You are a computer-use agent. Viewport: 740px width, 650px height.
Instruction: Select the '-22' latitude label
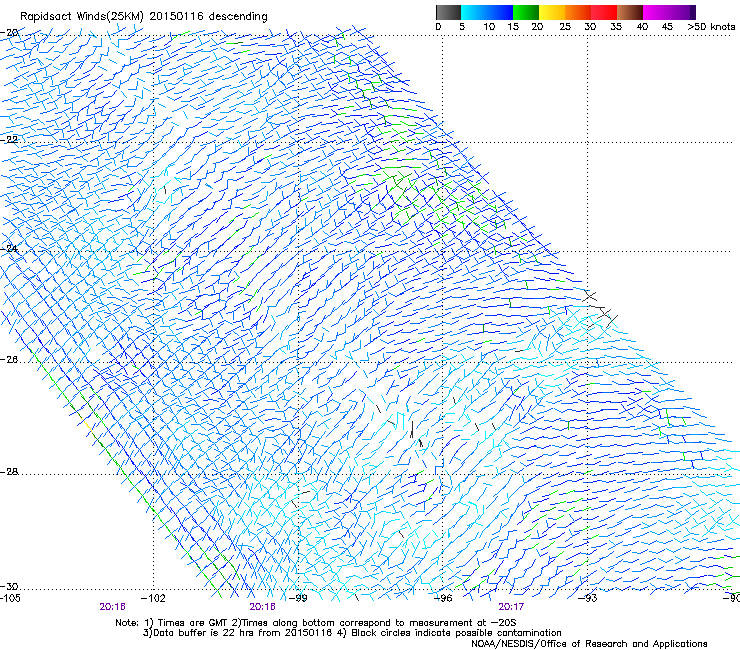click(9, 140)
